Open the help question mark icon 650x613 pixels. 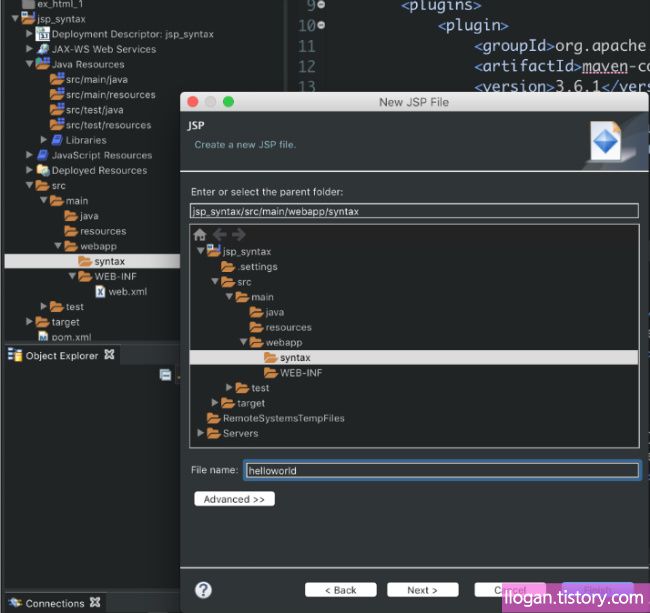click(203, 589)
